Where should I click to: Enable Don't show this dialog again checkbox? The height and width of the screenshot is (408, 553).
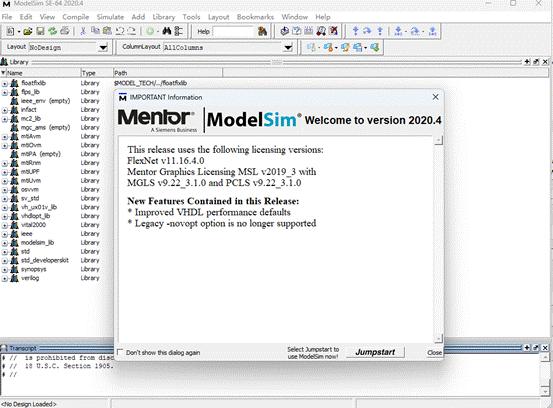pos(120,352)
